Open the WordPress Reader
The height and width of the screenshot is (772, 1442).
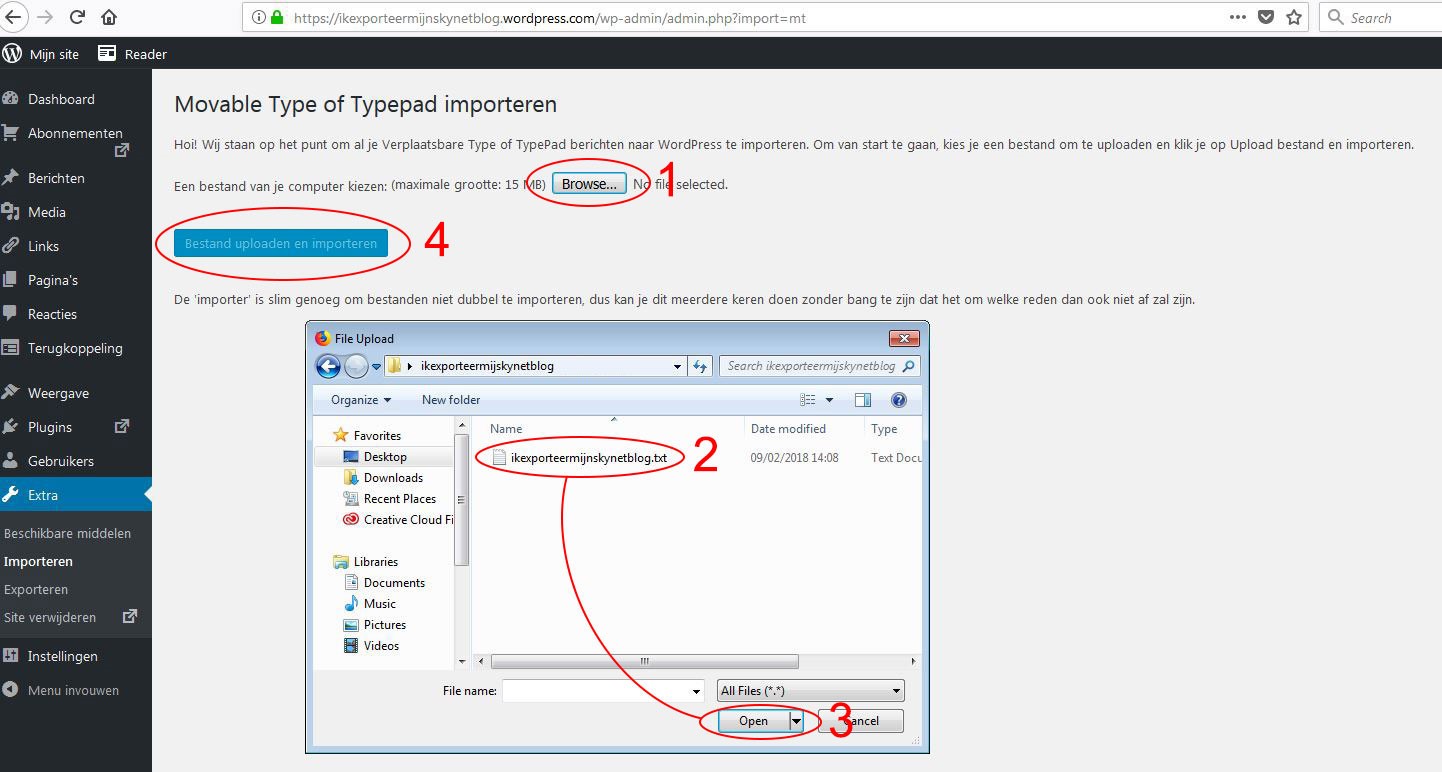[x=132, y=54]
